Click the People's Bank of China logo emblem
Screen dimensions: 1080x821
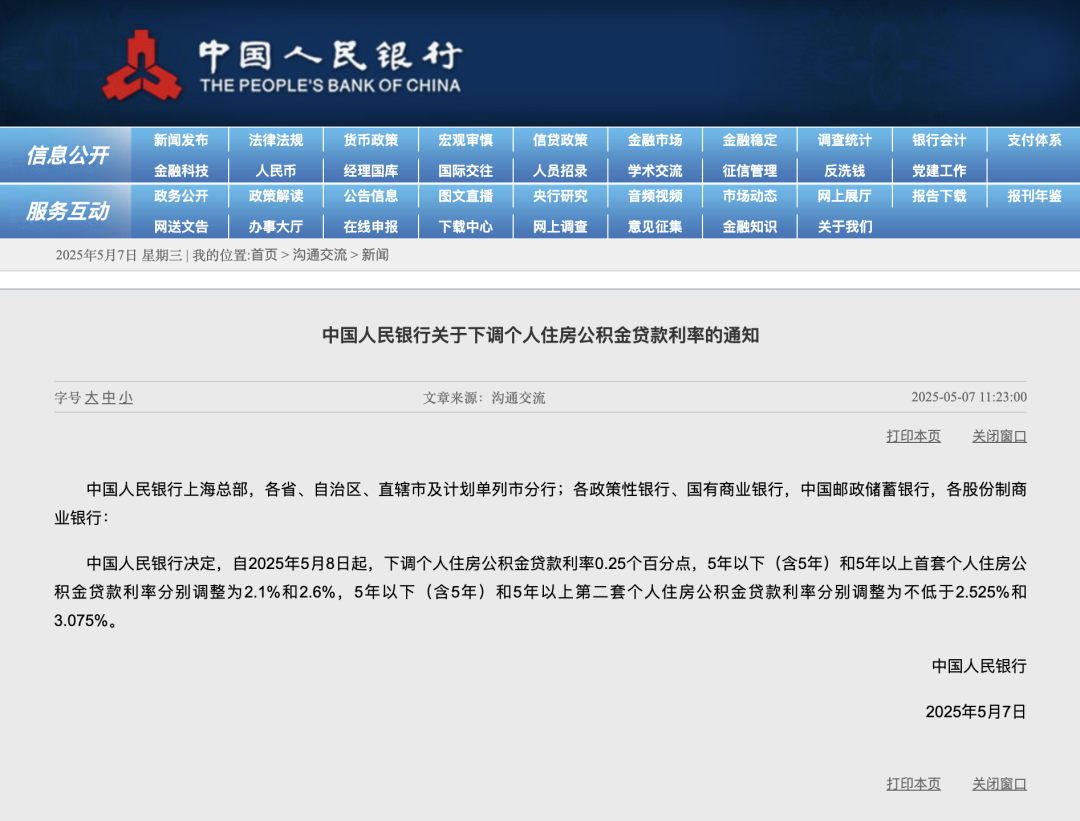pos(143,62)
